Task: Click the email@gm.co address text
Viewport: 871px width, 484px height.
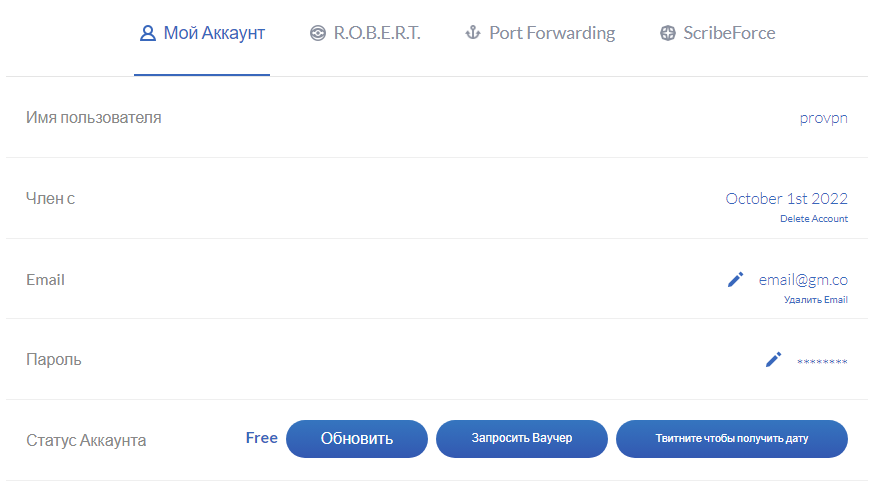Action: 803,280
